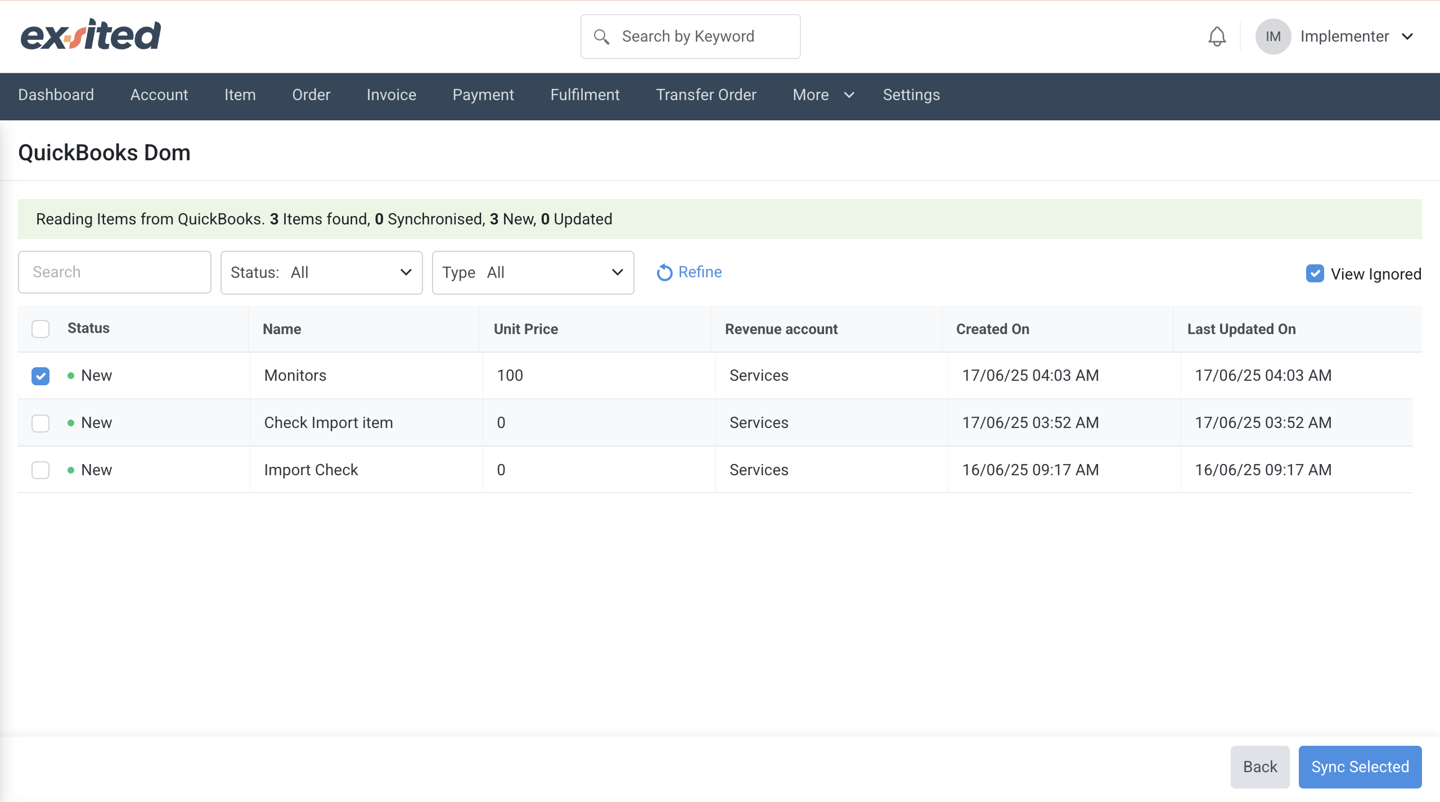
Task: Toggle the View Ignored checkbox
Action: click(x=1315, y=273)
